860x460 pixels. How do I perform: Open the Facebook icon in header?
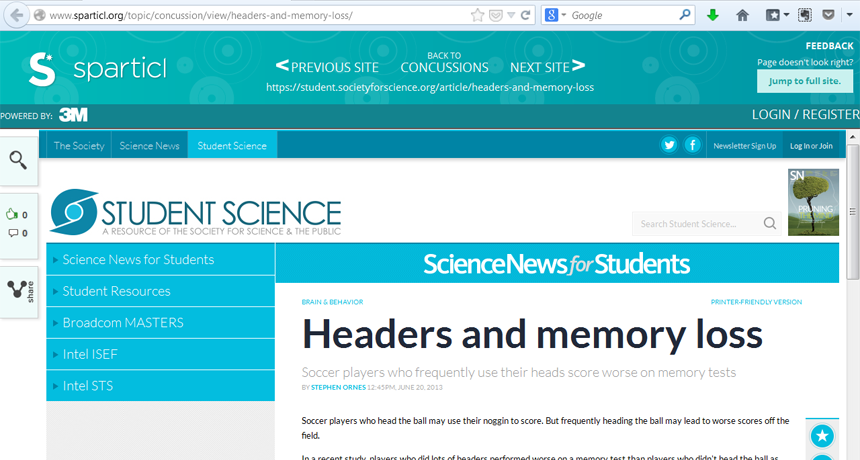pyautogui.click(x=692, y=145)
